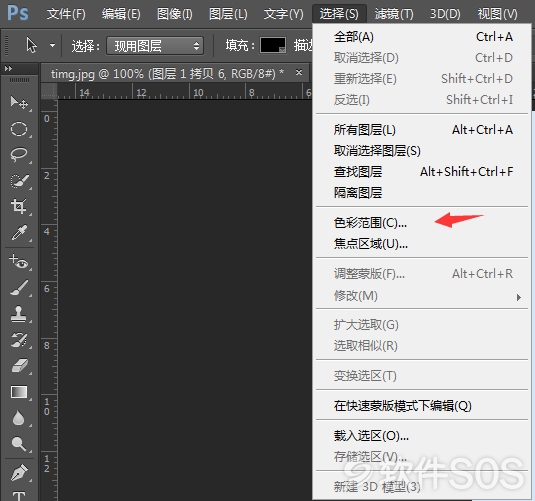Close the timg.jpg document tab
Image resolution: width=535 pixels, height=501 pixels.
299,72
